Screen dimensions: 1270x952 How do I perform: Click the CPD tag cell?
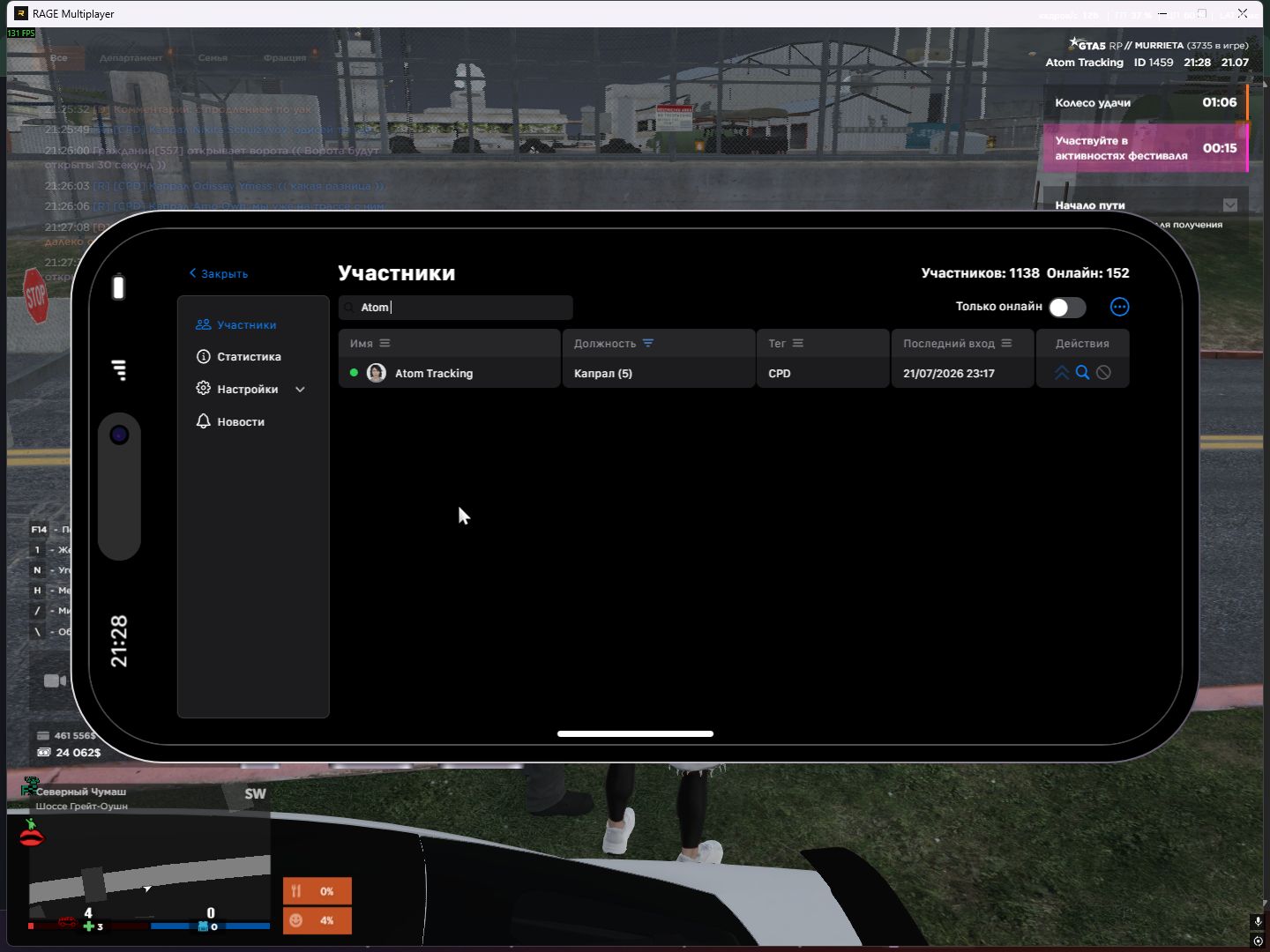tap(823, 373)
